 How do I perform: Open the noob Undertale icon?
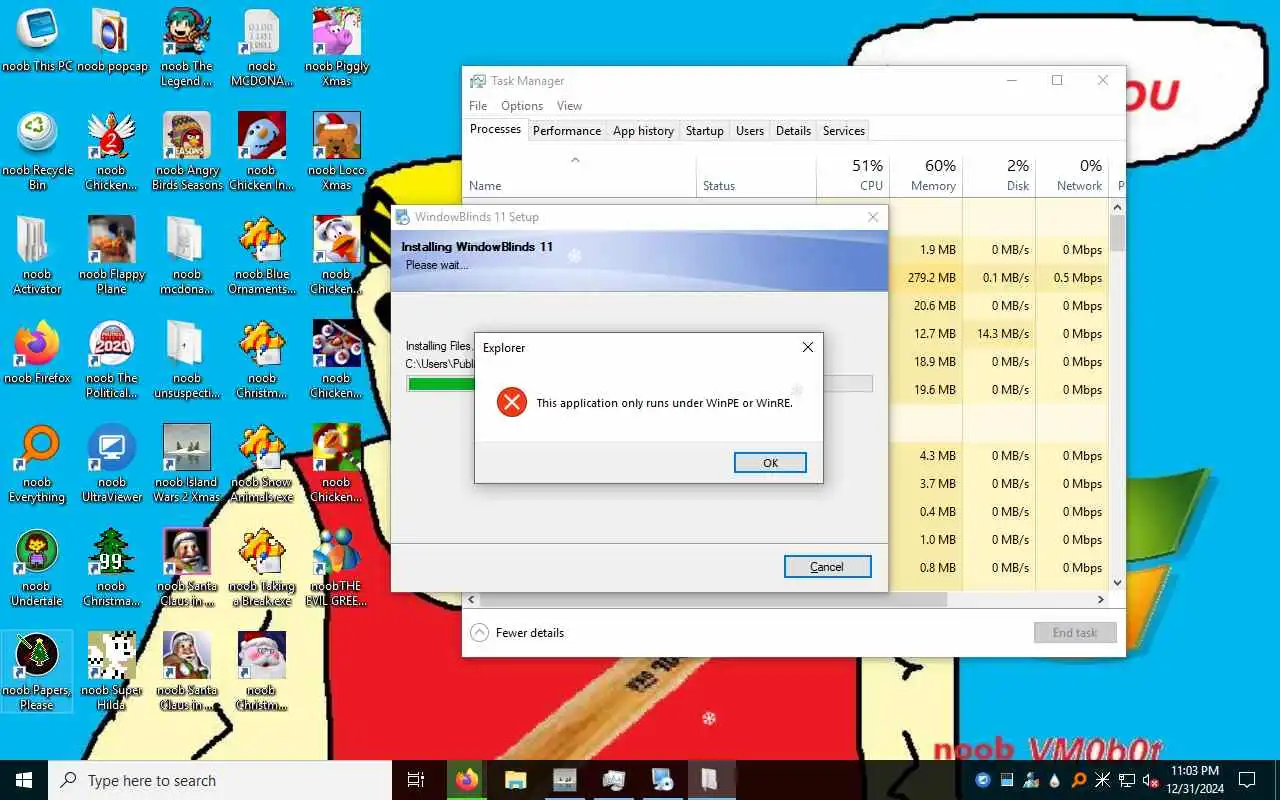(37, 567)
